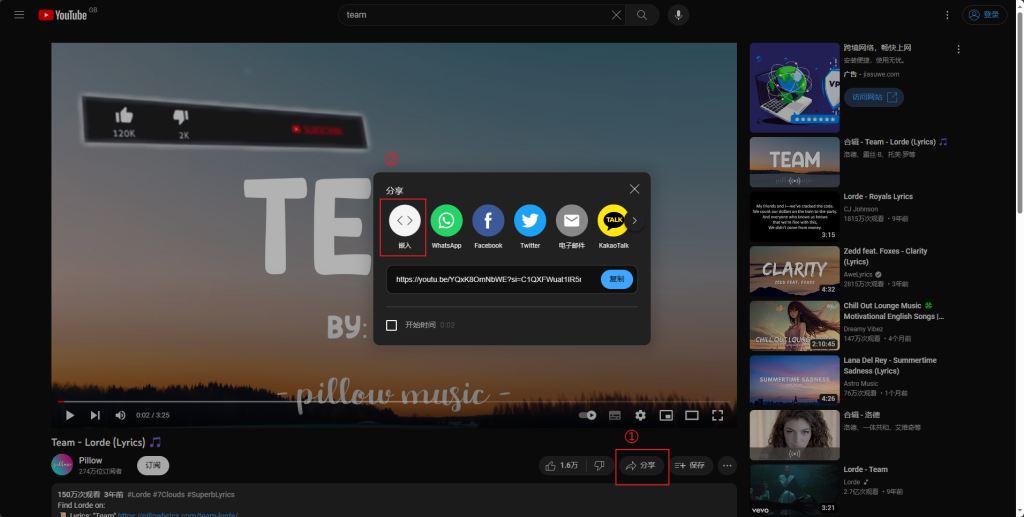Toggle subtitles in the player
This screenshot has width=1024, height=517.
pos(615,415)
